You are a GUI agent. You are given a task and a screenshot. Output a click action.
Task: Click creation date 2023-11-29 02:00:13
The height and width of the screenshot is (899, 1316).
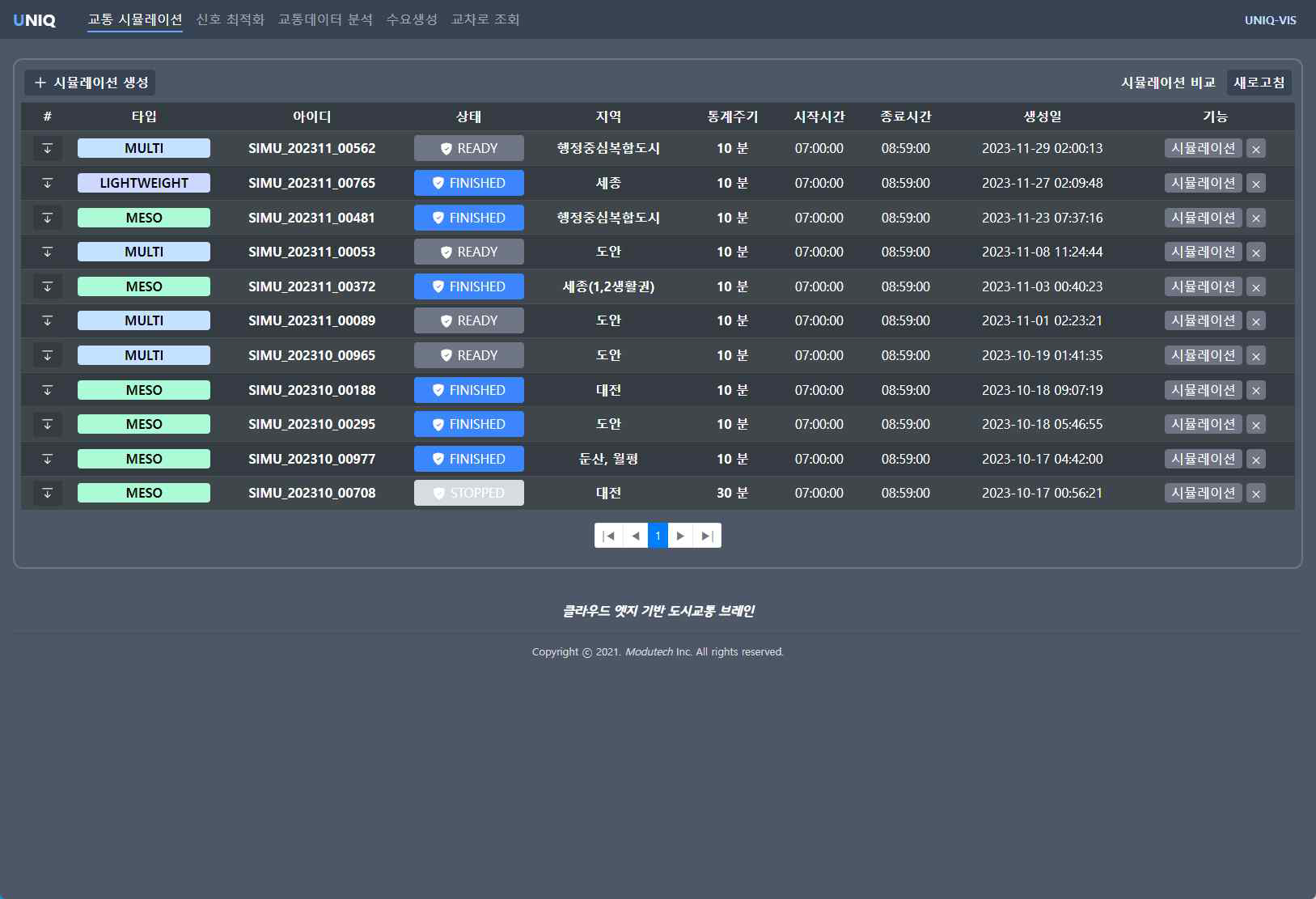pos(1043,148)
